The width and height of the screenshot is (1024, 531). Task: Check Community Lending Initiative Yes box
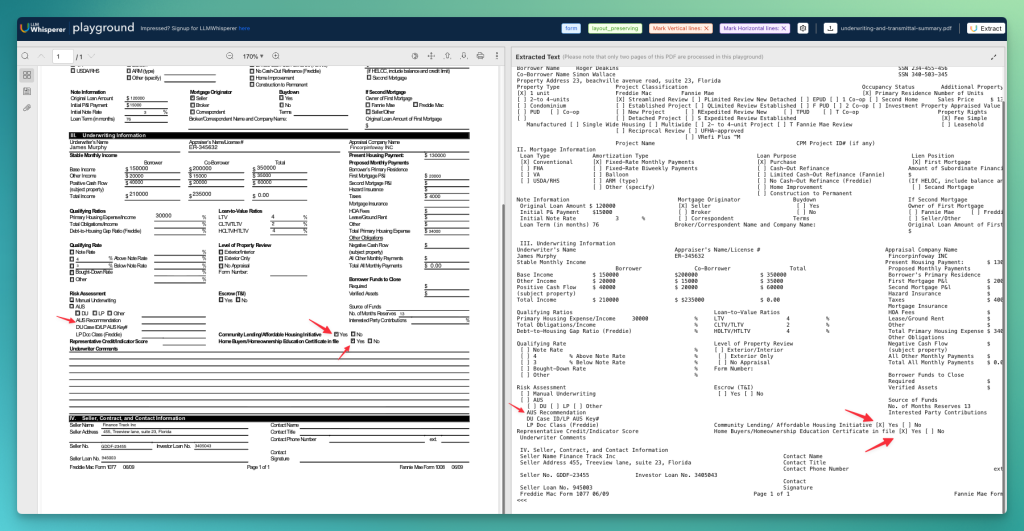pos(335,334)
